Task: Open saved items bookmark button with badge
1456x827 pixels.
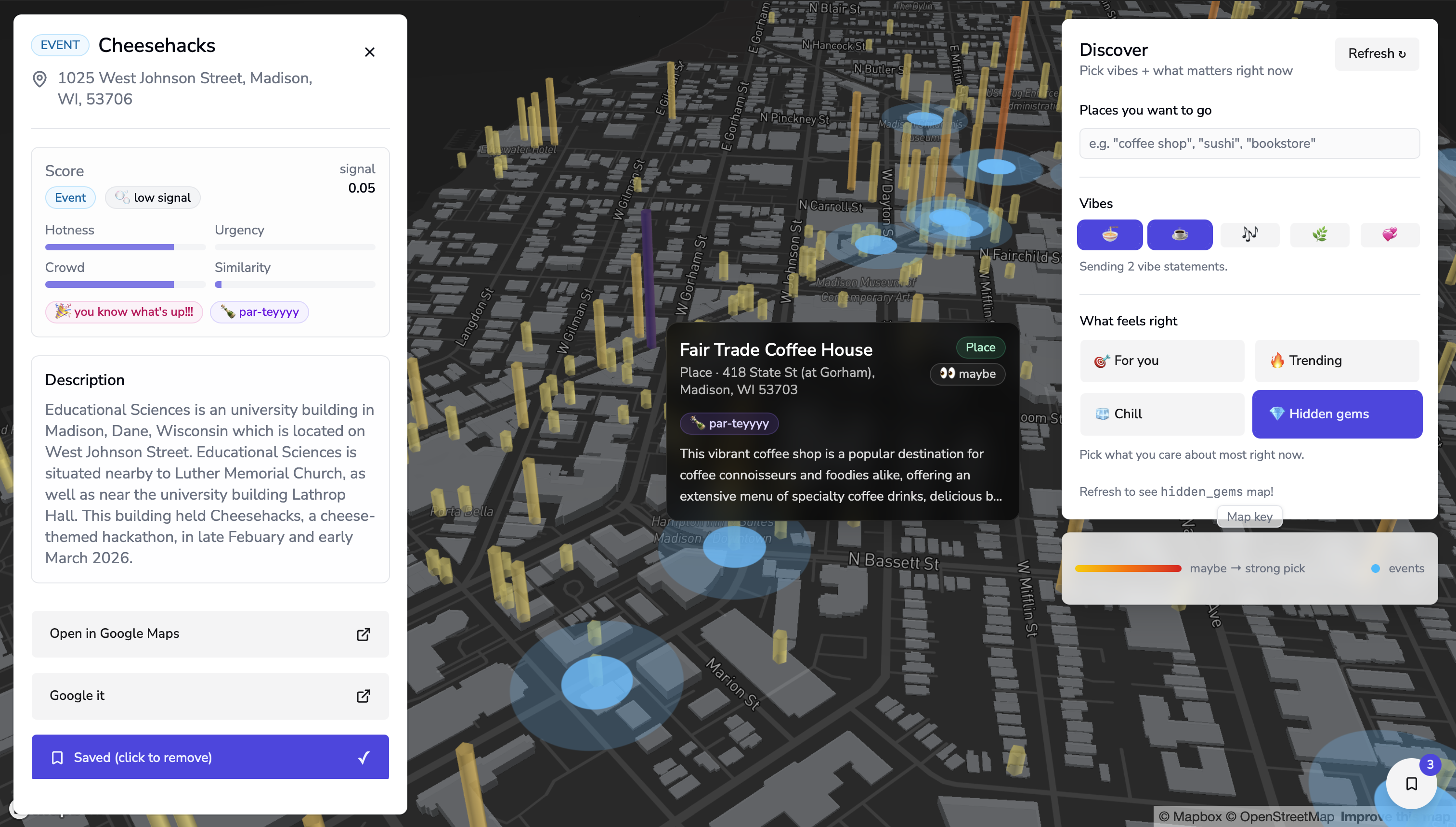Action: point(1411,784)
